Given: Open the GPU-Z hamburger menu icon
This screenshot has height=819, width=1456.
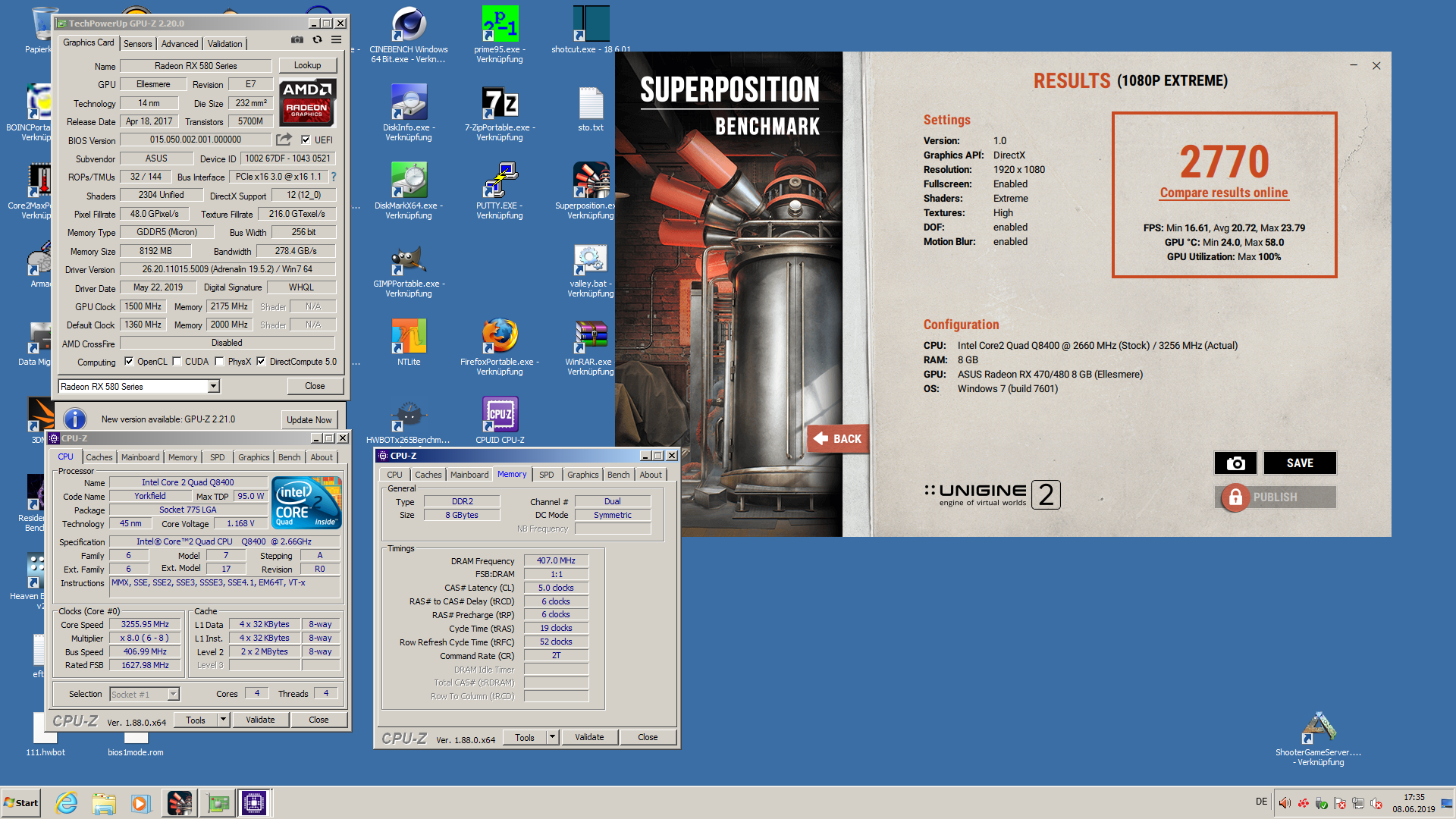Looking at the screenshot, I should [x=336, y=40].
